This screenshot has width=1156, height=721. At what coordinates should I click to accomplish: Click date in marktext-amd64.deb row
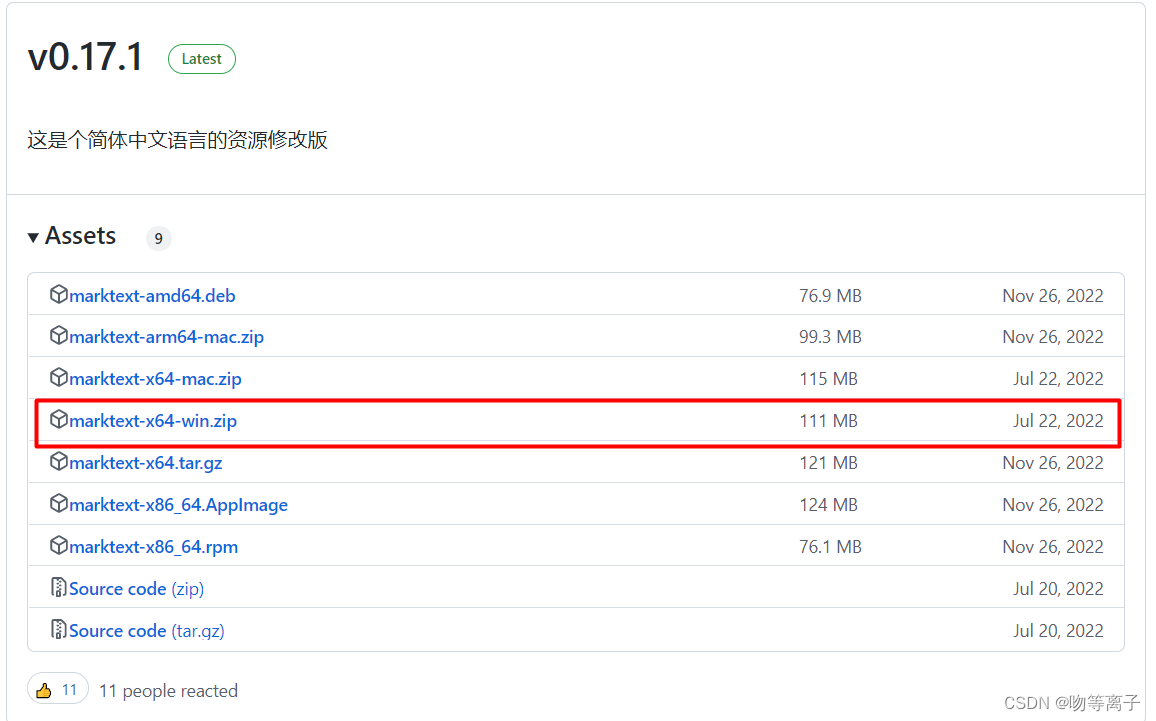point(1053,296)
